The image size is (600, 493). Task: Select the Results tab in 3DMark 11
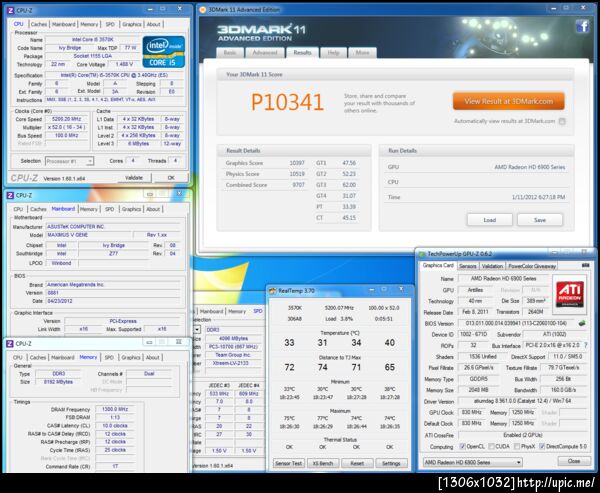coord(302,52)
